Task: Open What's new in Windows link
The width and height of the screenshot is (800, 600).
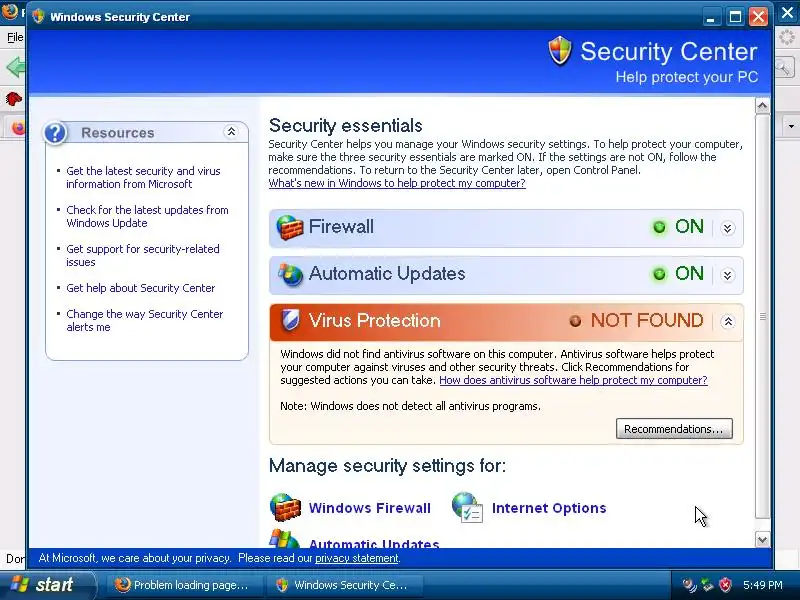Action: click(397, 183)
